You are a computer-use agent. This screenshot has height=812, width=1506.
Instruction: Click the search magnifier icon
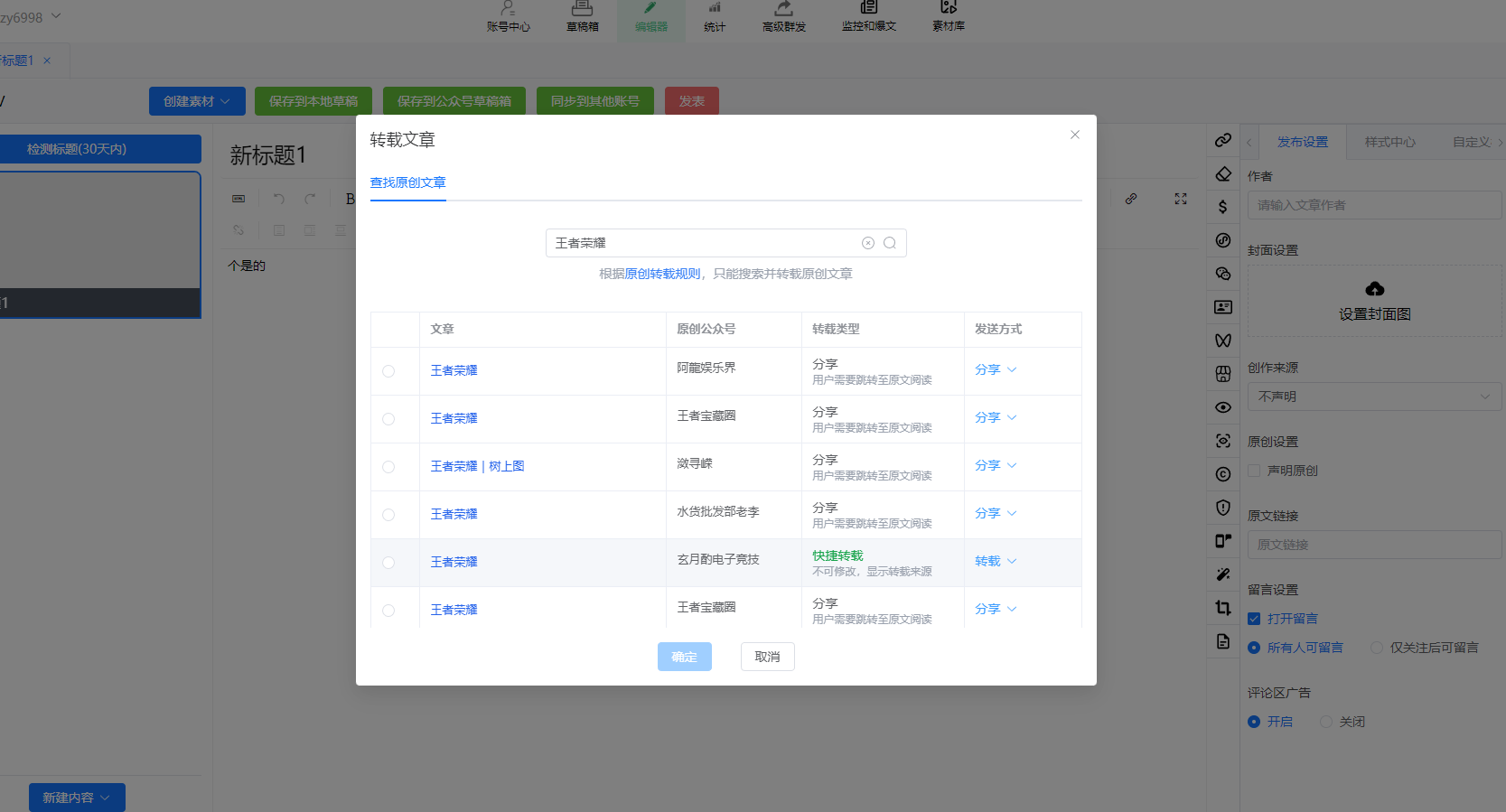pyautogui.click(x=890, y=243)
